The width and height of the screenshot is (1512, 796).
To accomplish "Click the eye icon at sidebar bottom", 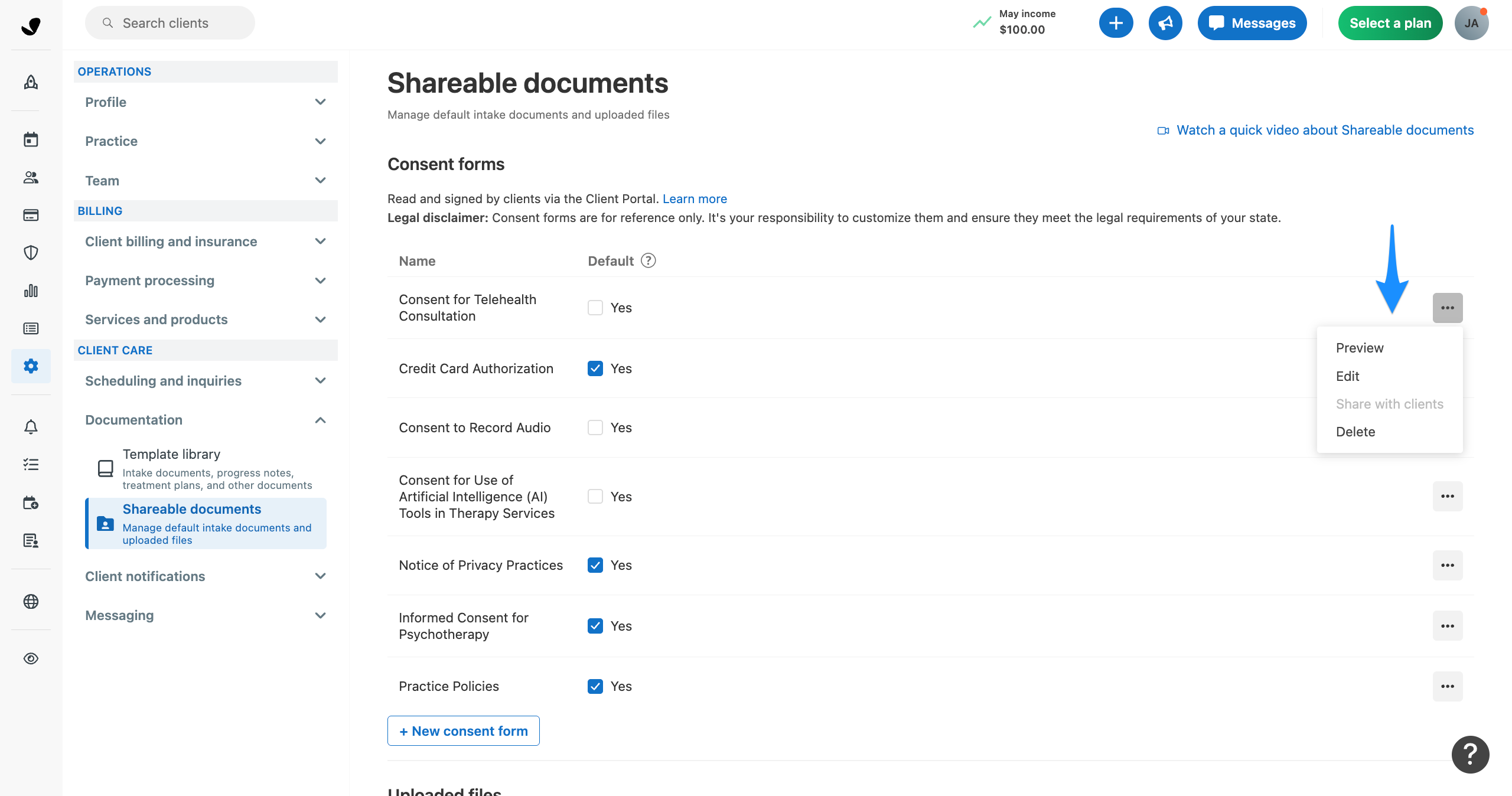I will (31, 658).
